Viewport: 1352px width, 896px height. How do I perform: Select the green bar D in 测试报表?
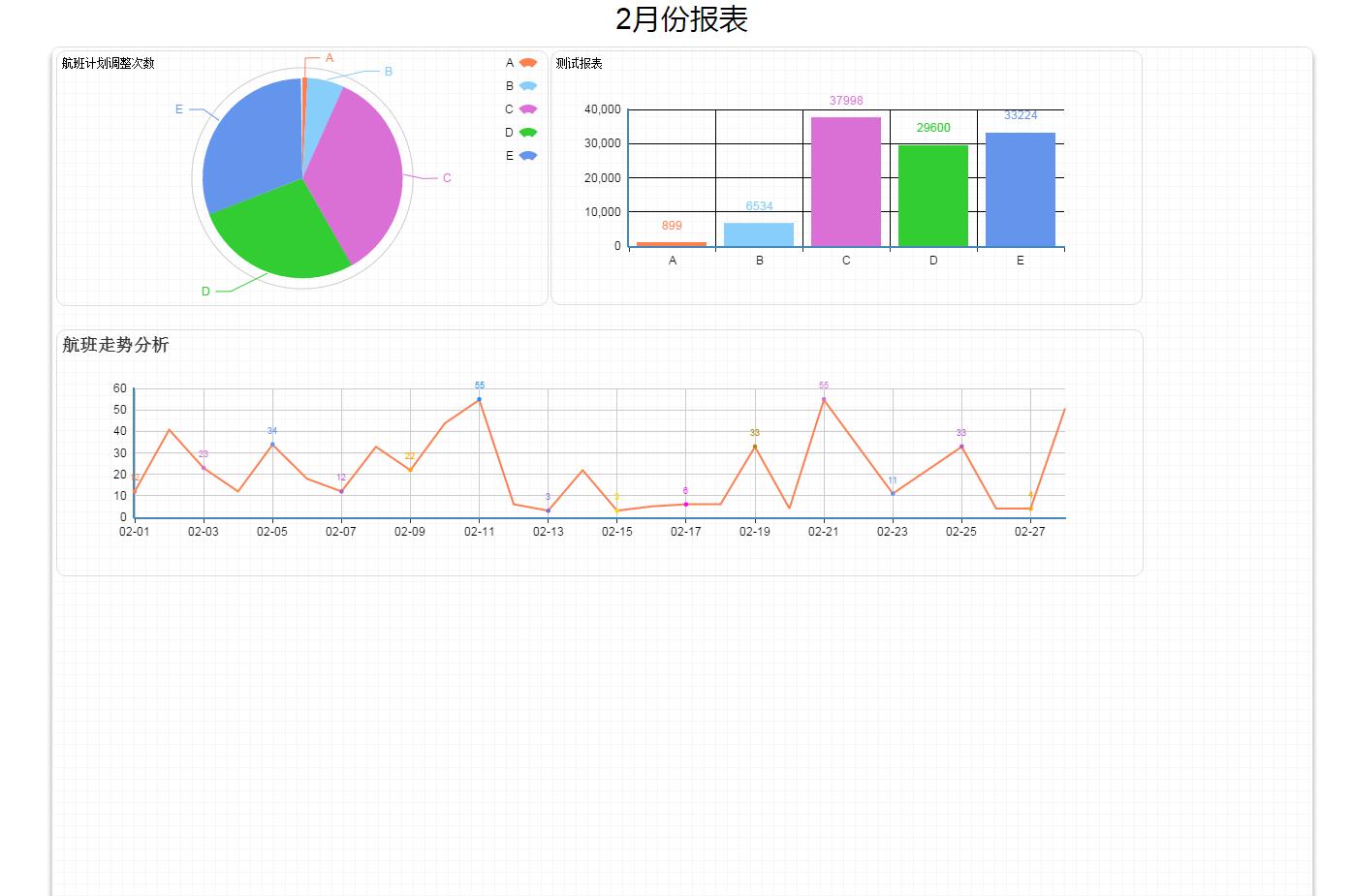point(933,196)
